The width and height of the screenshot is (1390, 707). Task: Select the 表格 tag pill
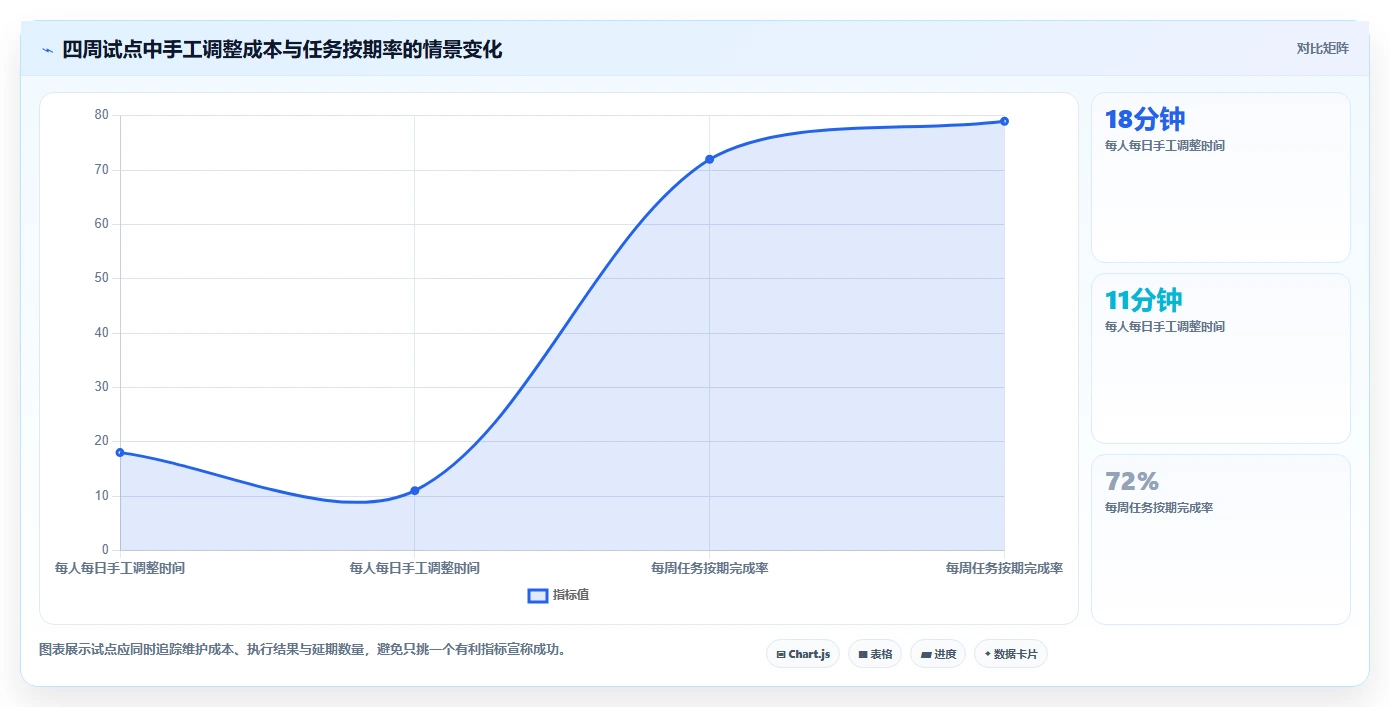tap(875, 654)
